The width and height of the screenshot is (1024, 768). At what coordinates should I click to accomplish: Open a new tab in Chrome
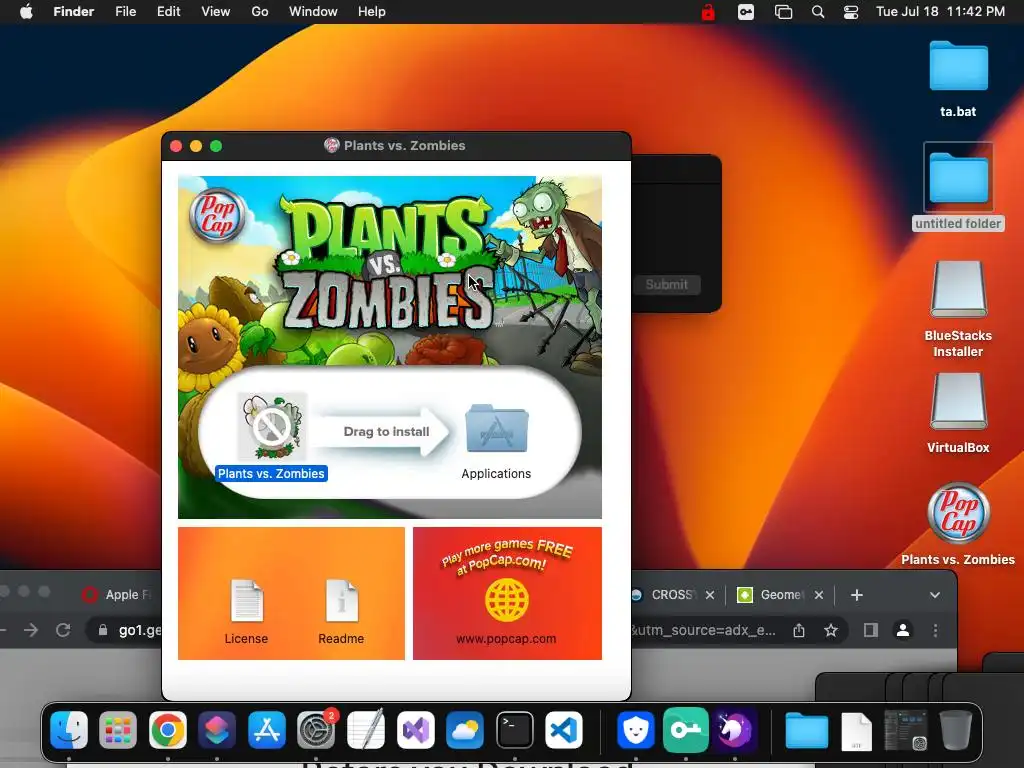(x=857, y=594)
